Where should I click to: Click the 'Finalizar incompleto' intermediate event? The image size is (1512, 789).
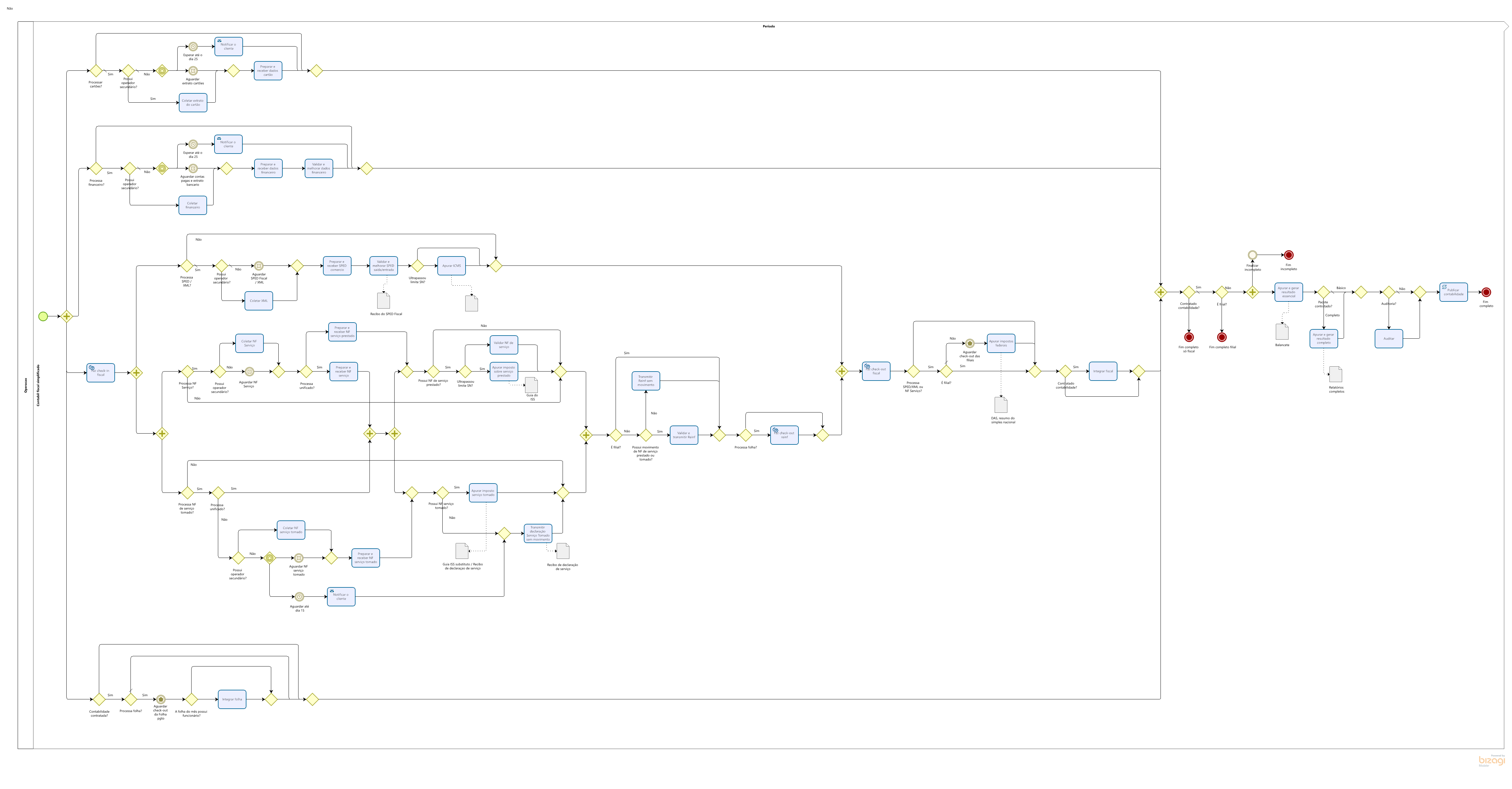click(x=1252, y=255)
